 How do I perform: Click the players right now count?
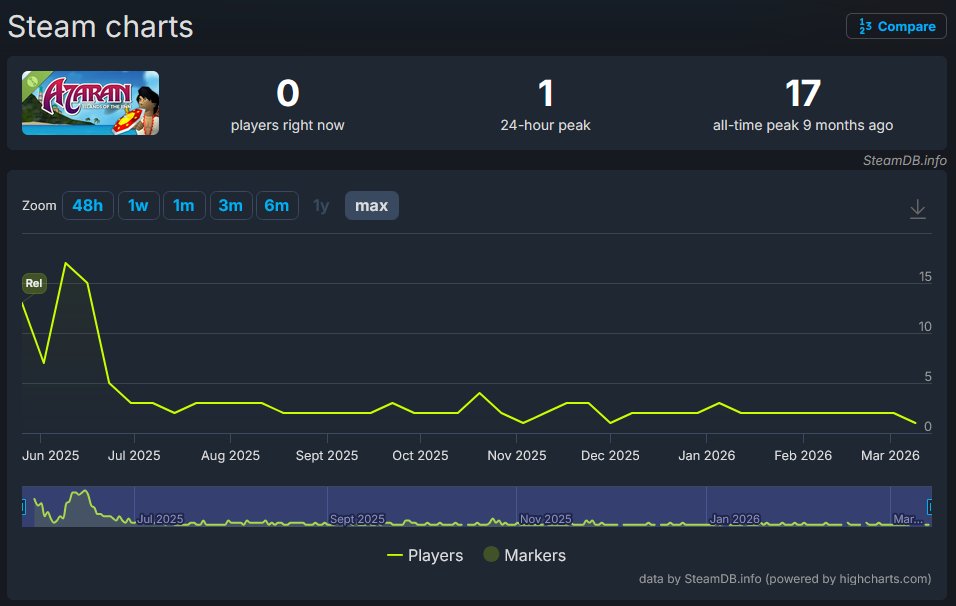[288, 93]
